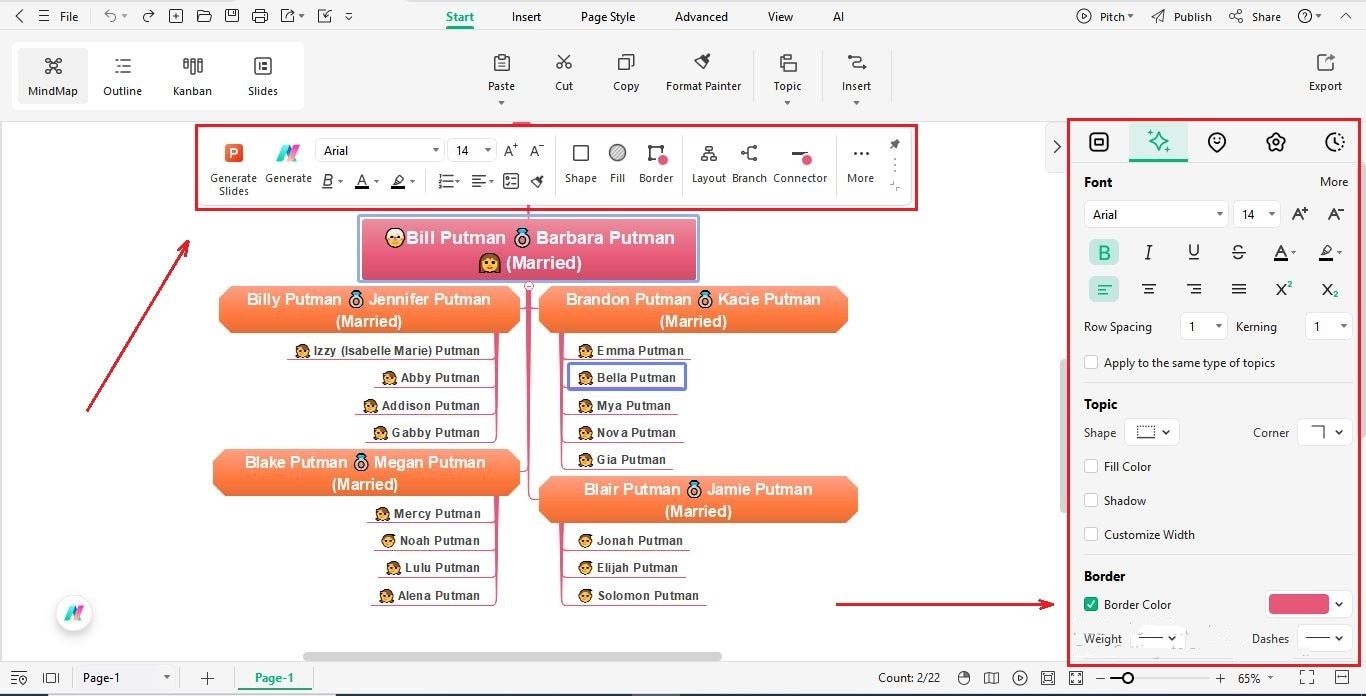Open the Shape dropdown in the Topic section

1151,432
